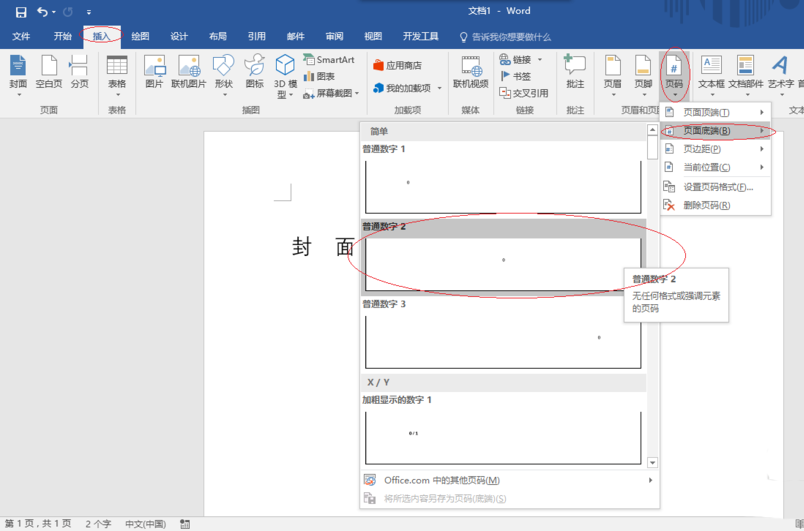Choose 设置页码格式 menu entry
The image size is (804, 531).
(717, 187)
